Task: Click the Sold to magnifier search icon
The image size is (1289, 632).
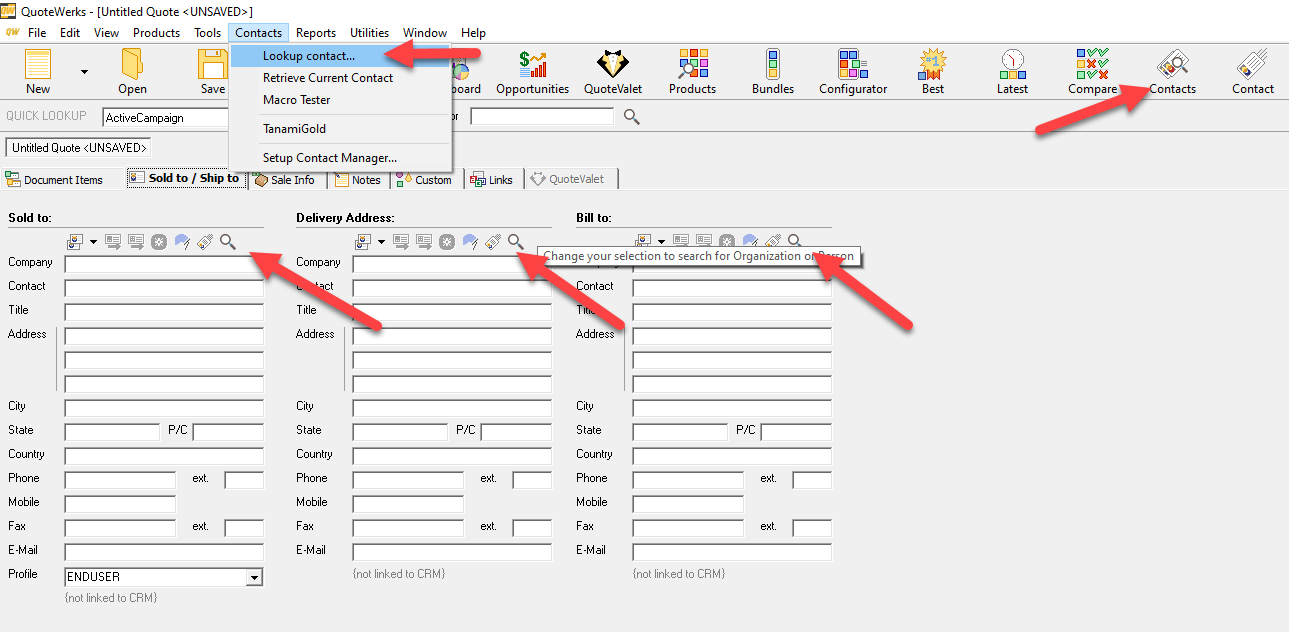Action: click(228, 242)
